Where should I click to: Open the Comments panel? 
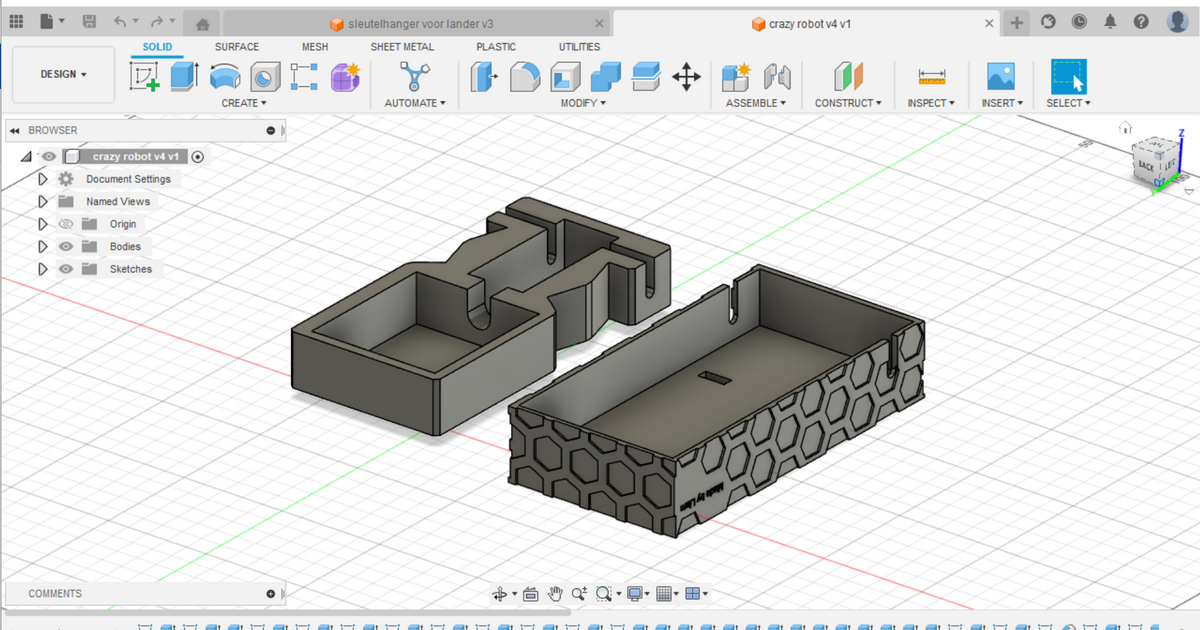pyautogui.click(x=55, y=593)
